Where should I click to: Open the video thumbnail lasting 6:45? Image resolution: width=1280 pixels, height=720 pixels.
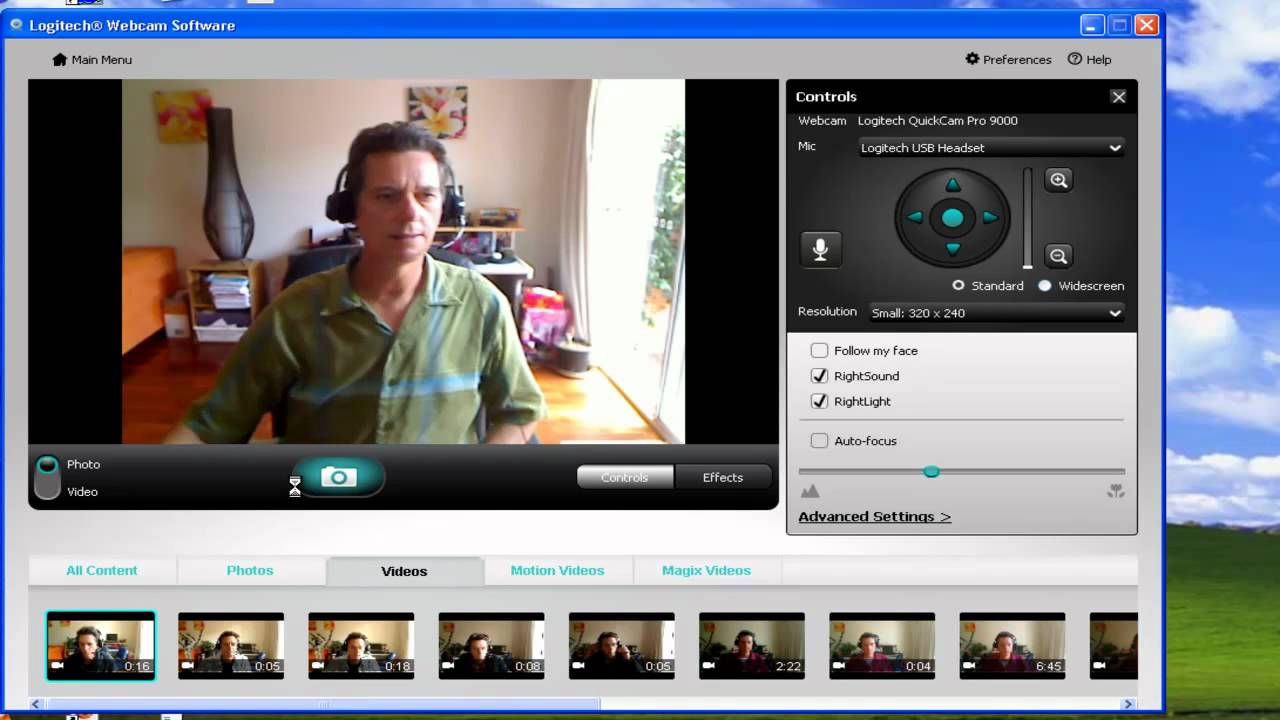point(1012,646)
